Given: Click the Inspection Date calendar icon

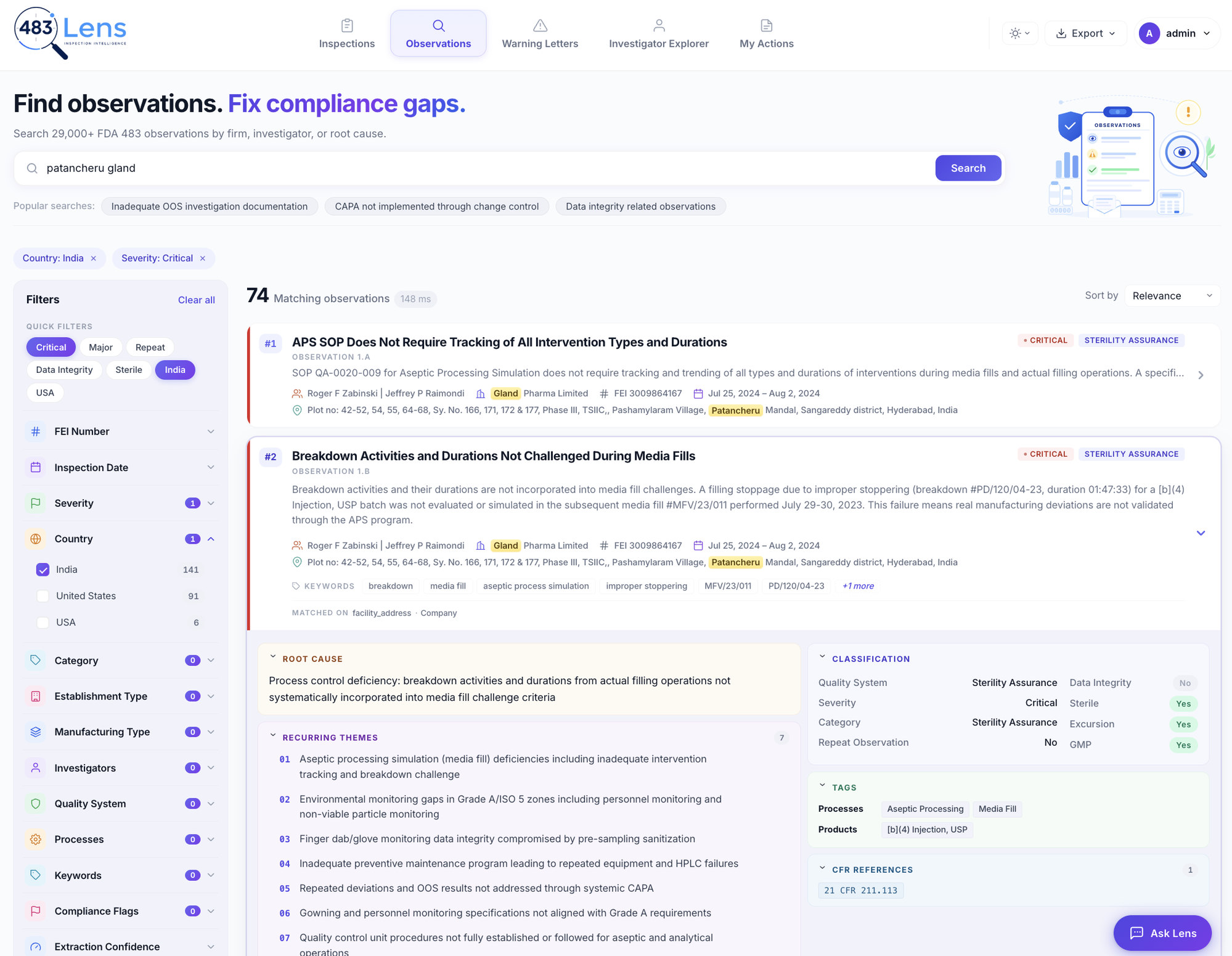Looking at the screenshot, I should [36, 467].
